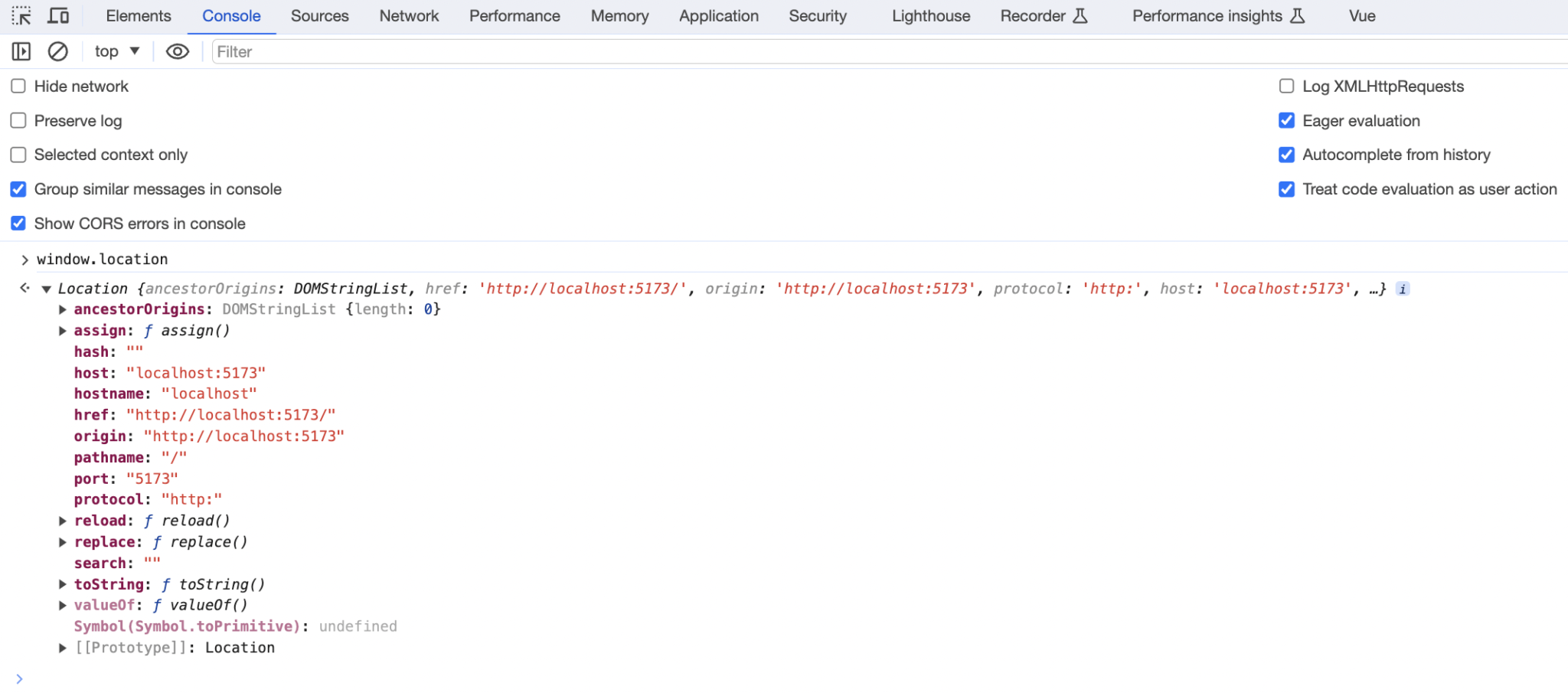1568x693 pixels.
Task: Click the Recorder tab's experiment flask icon
Action: tap(1080, 15)
